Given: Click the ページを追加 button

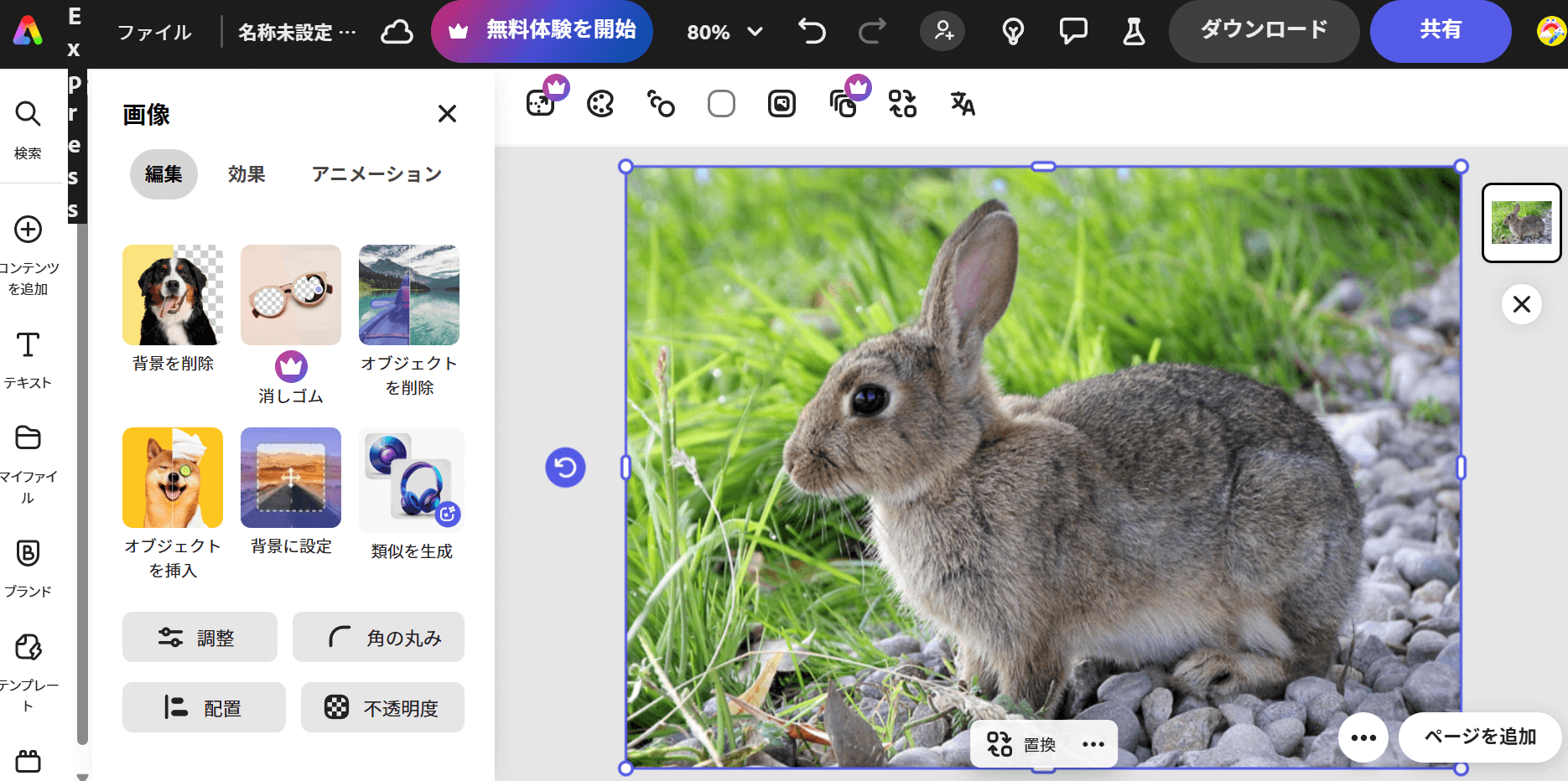Looking at the screenshot, I should [1480, 737].
